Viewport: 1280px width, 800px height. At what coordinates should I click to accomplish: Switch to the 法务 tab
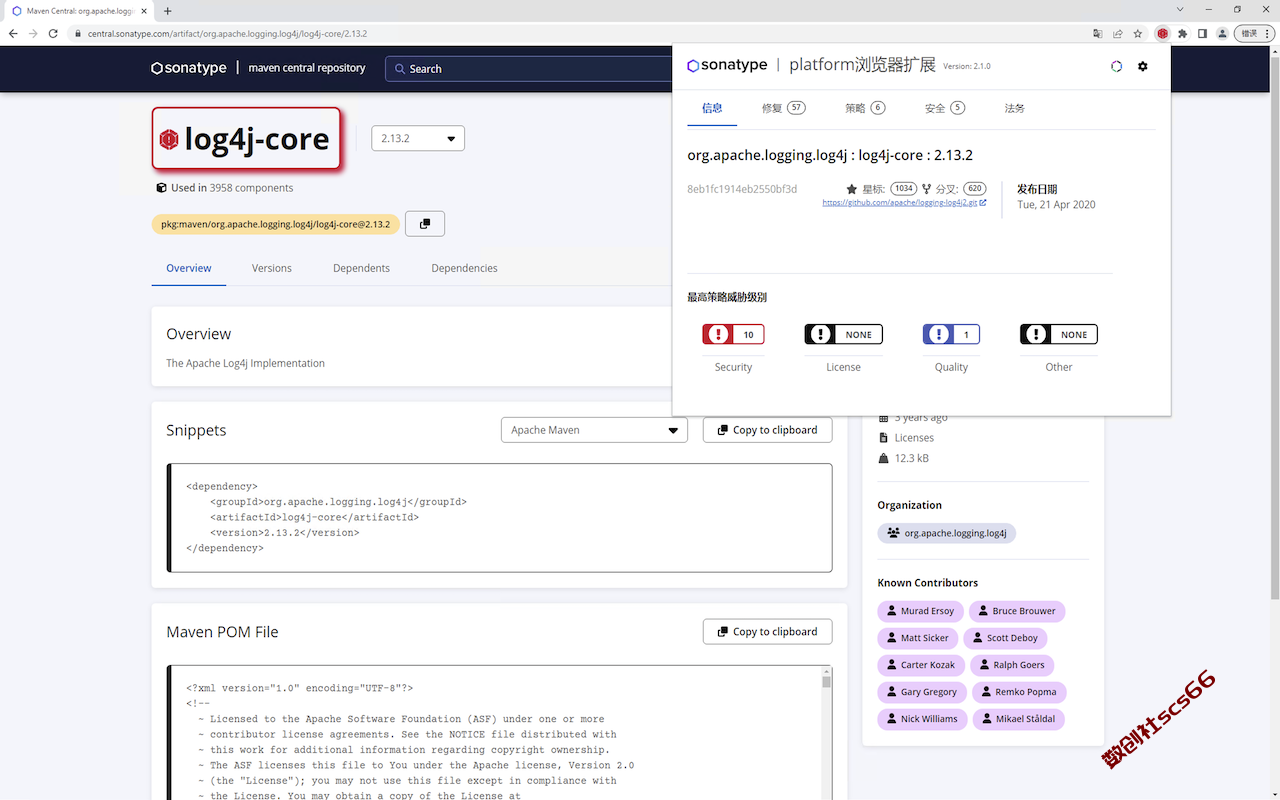pos(1015,108)
